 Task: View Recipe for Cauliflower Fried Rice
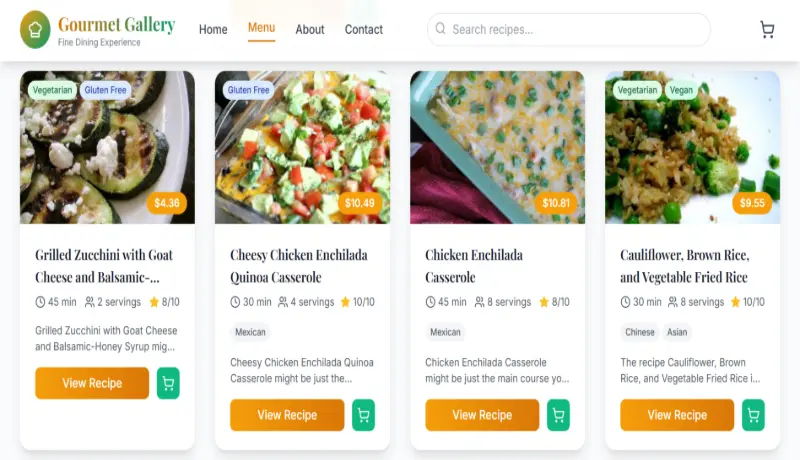click(x=677, y=415)
